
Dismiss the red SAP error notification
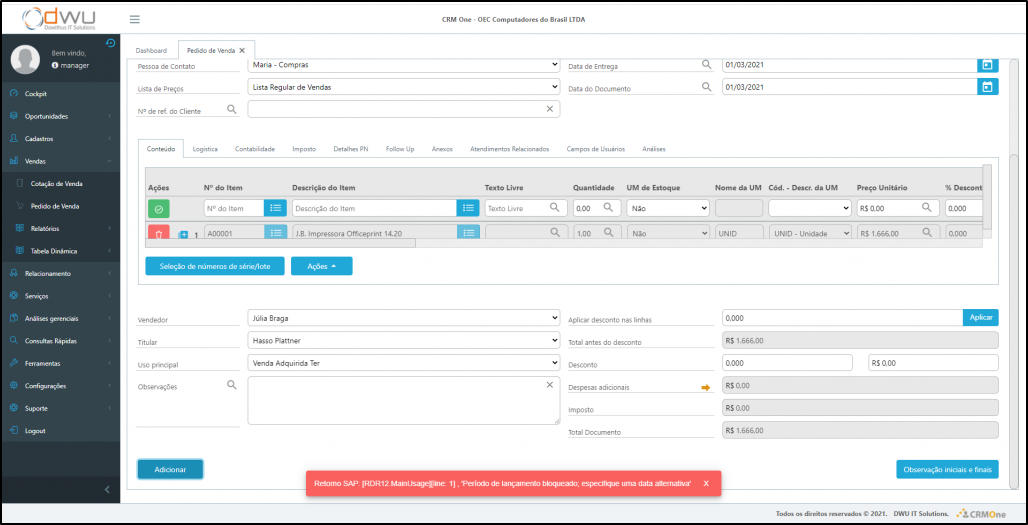[x=706, y=483]
